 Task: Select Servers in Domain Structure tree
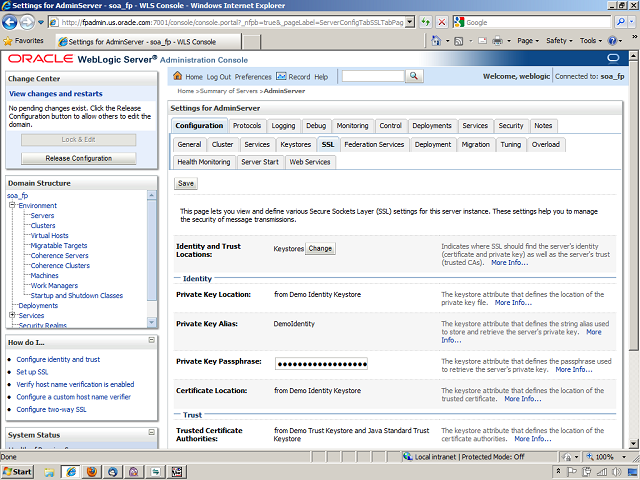click(42, 215)
